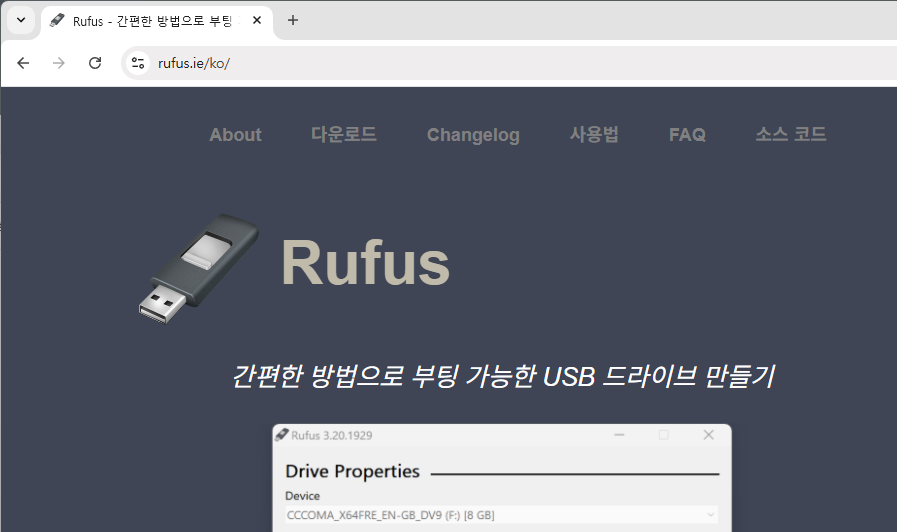Open the FAQ link
The image size is (897, 532).
point(687,135)
